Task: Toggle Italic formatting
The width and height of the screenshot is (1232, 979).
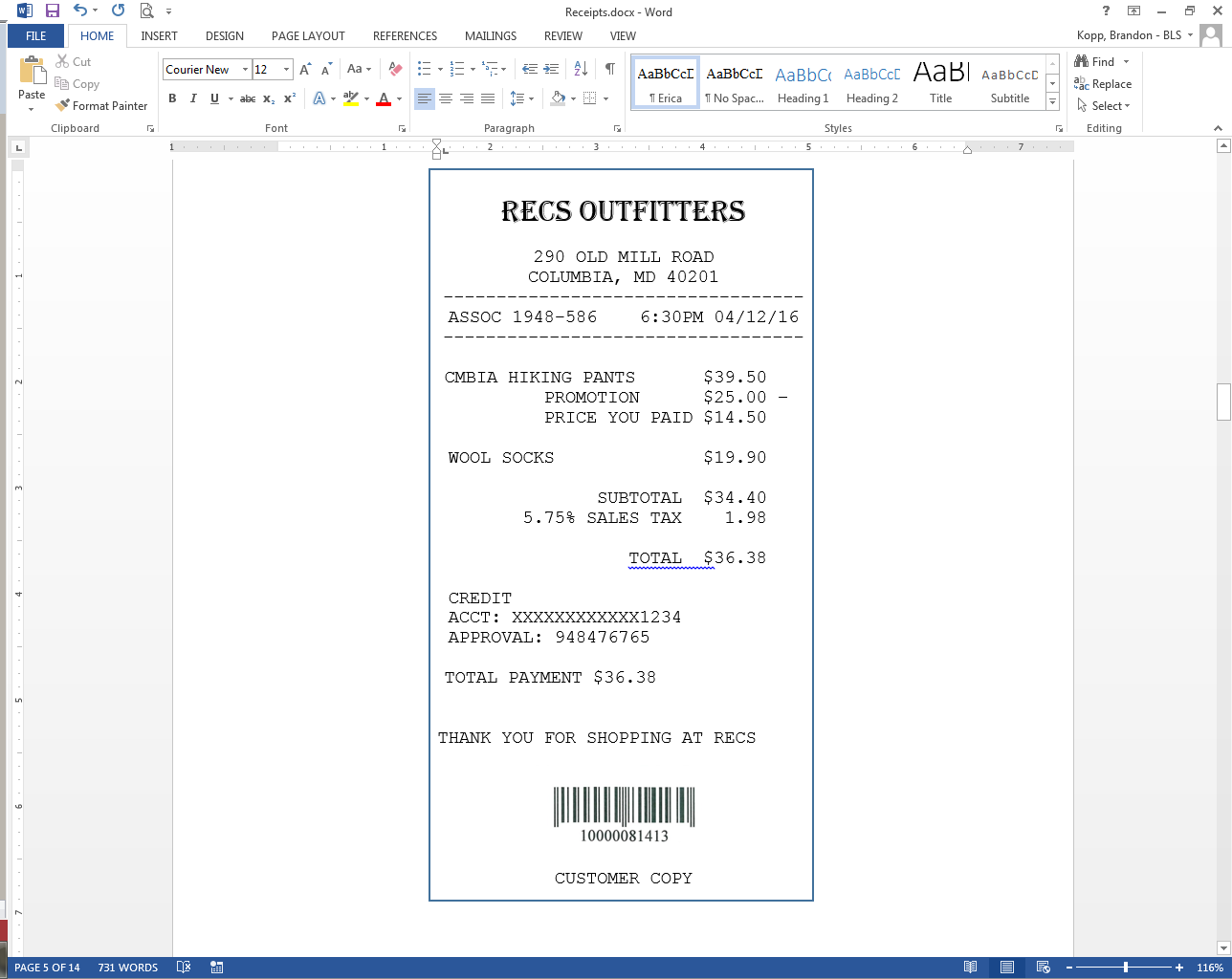Action: (x=193, y=98)
